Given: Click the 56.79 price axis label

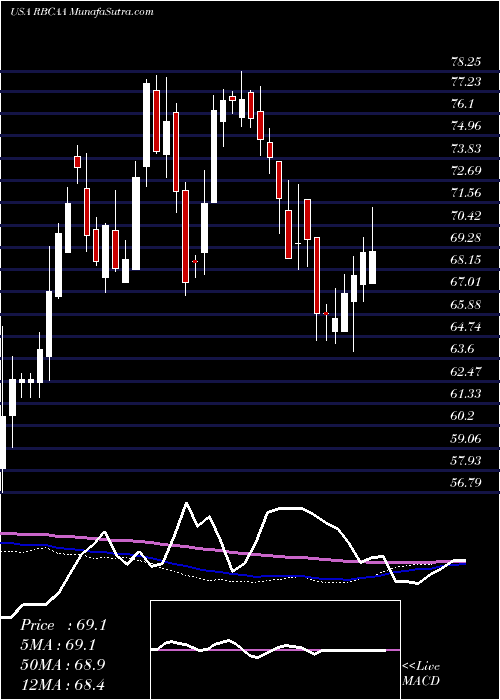Looking at the screenshot, I should pos(467,483).
